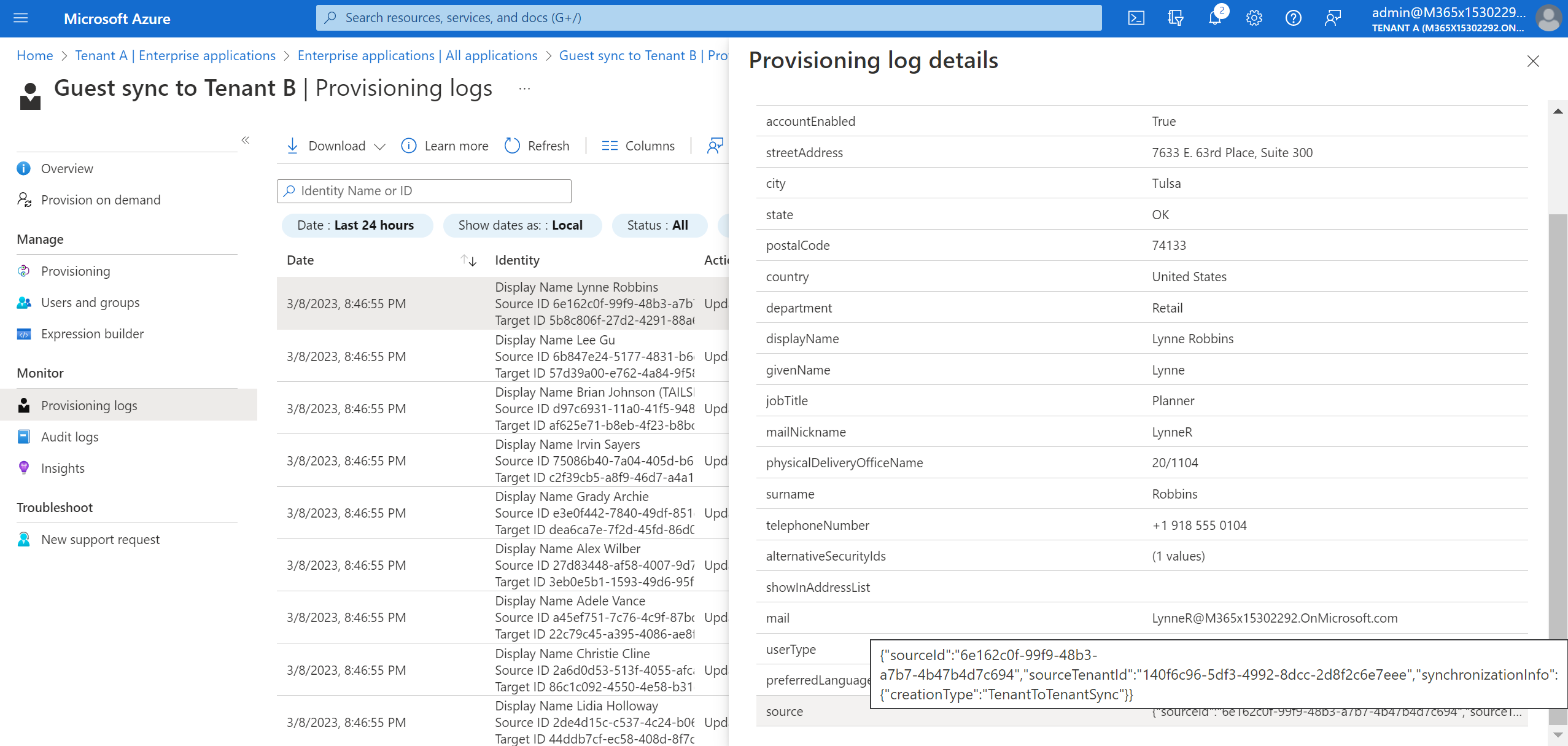The image size is (1568, 746).
Task: Click the Identity Name or ID search box
Action: click(424, 191)
